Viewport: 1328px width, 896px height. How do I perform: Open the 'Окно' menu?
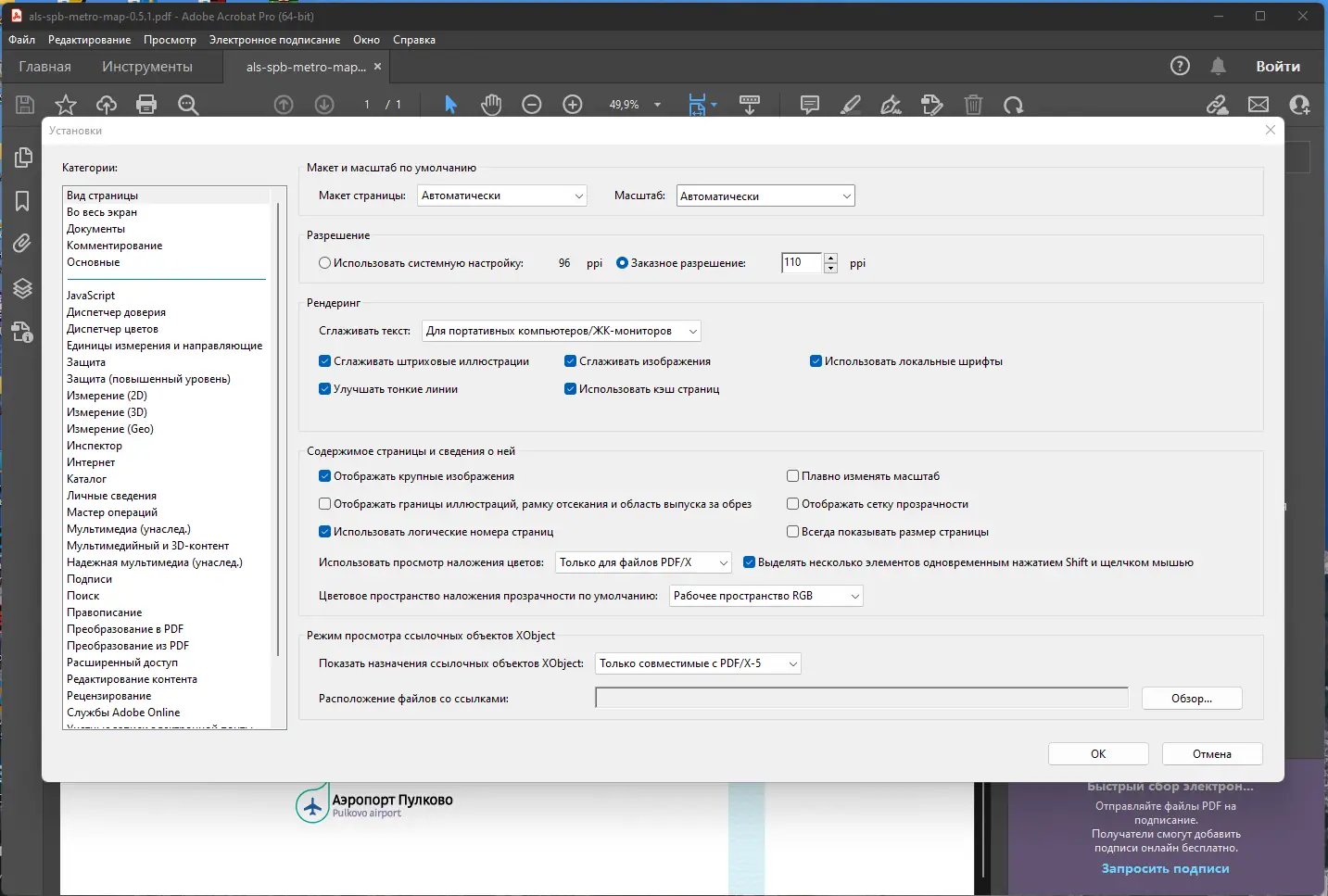click(366, 40)
